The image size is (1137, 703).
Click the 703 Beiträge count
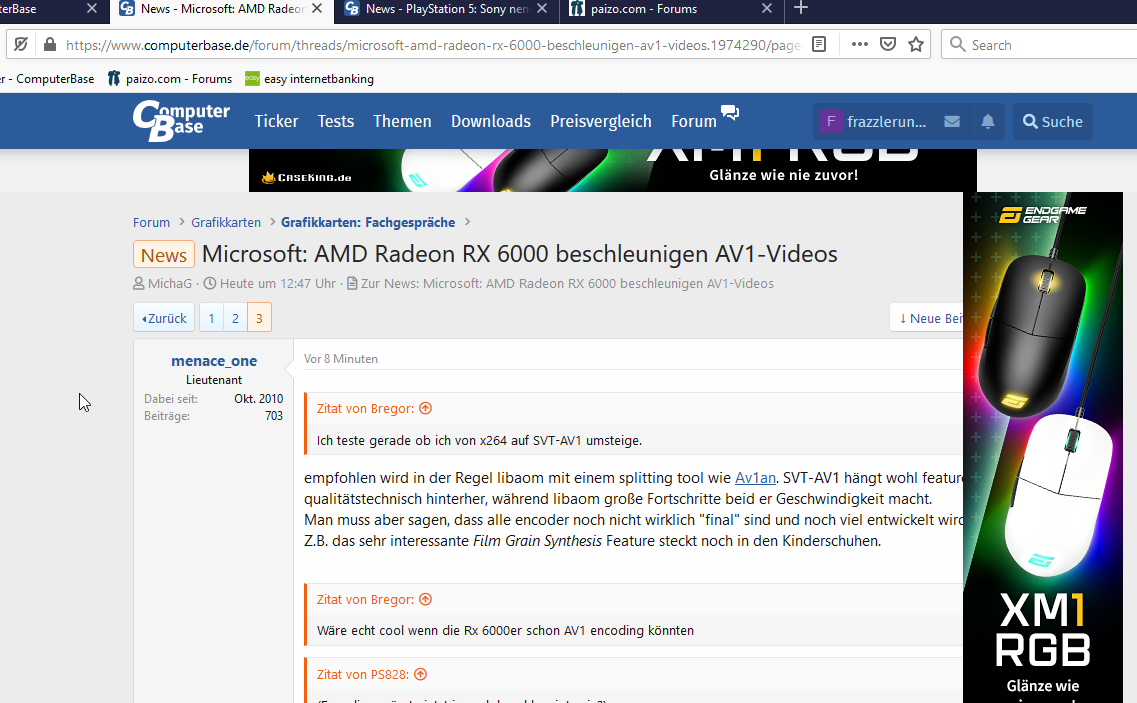[273, 416]
